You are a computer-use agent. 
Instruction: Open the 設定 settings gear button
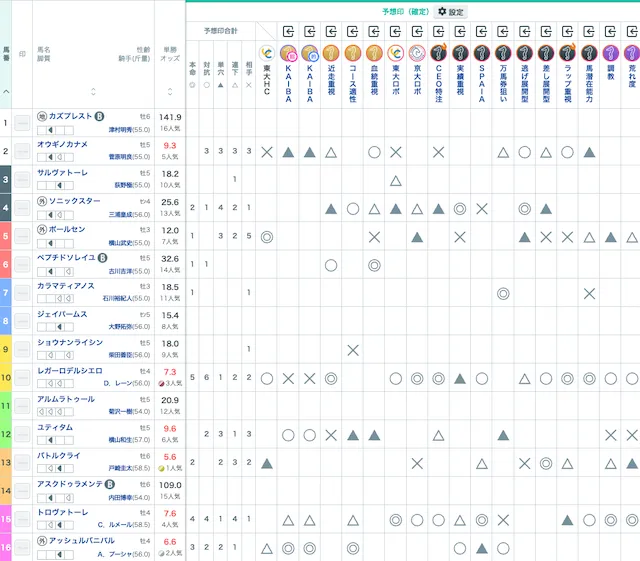coord(451,12)
